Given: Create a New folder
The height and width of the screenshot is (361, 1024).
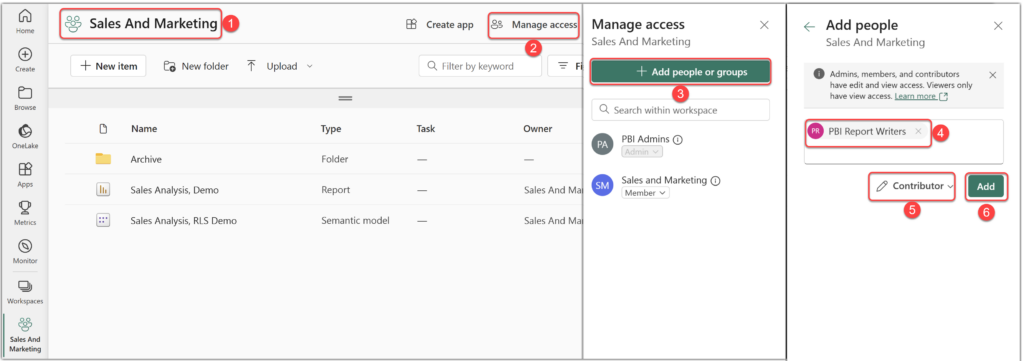Looking at the screenshot, I should click(x=196, y=66).
